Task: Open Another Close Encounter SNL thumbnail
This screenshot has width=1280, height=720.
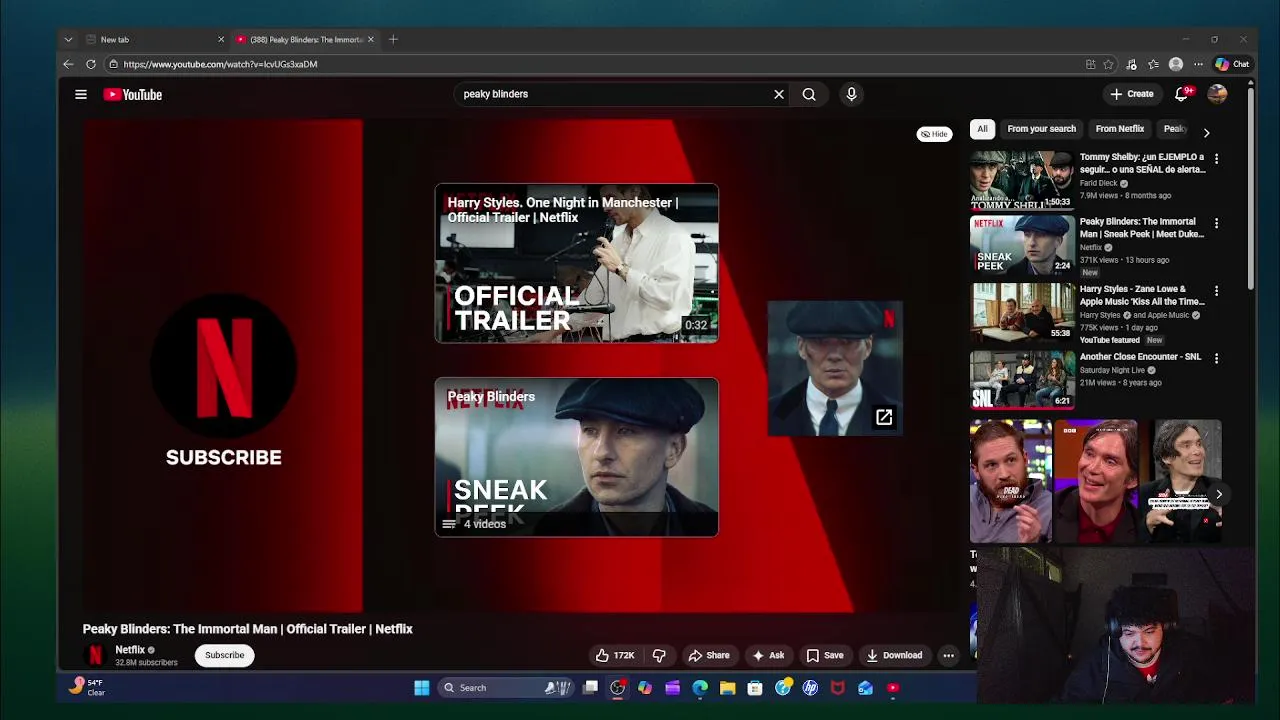Action: pos(1022,379)
